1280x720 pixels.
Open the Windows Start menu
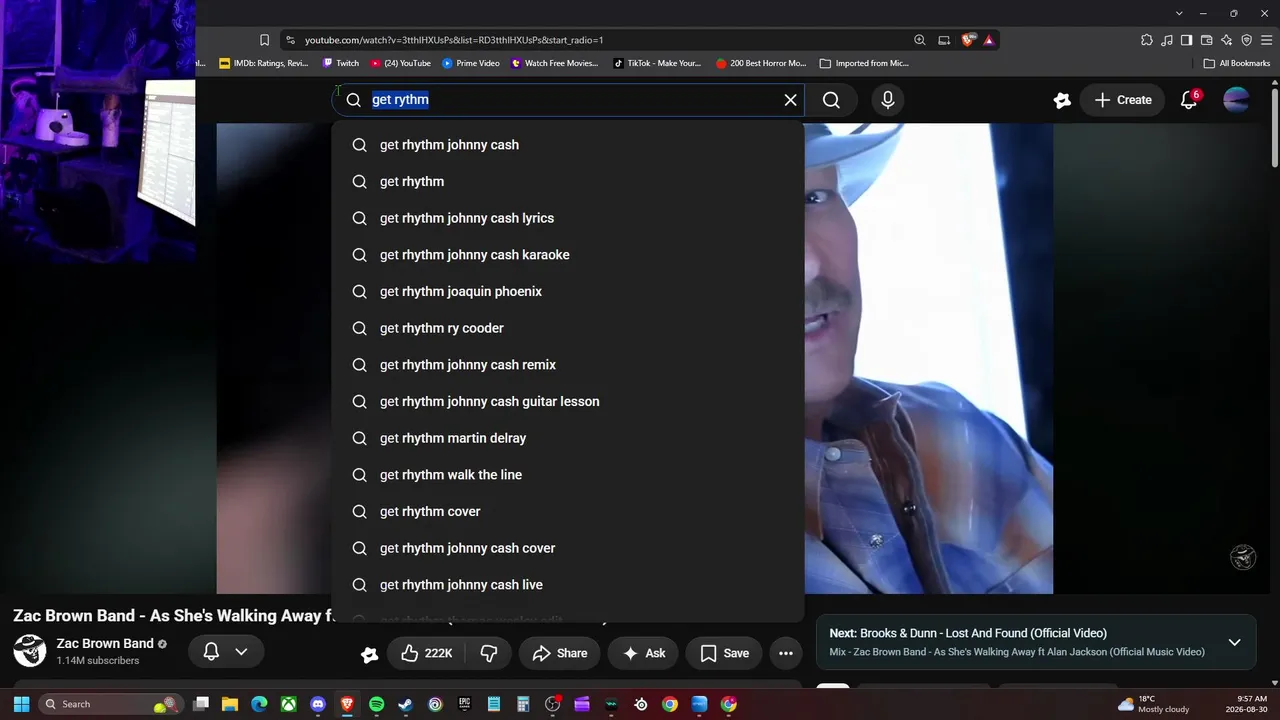pos(21,704)
